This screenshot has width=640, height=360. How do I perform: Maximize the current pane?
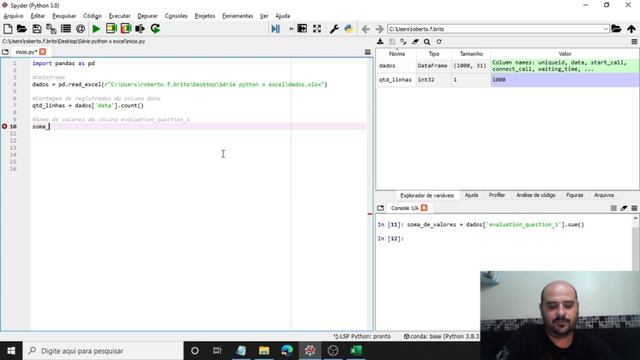point(302,29)
